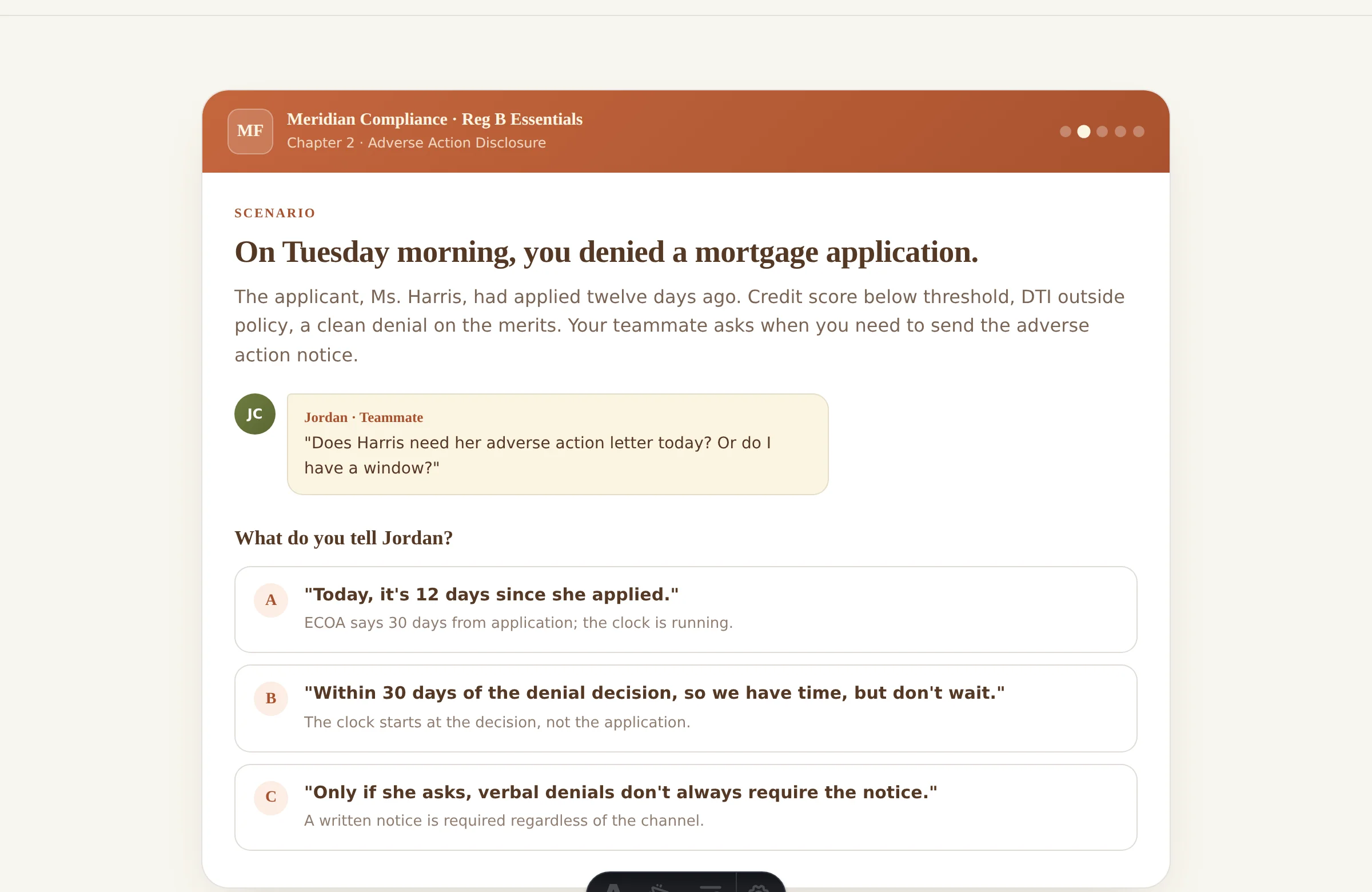Click the "SCENARIO" label

275,213
